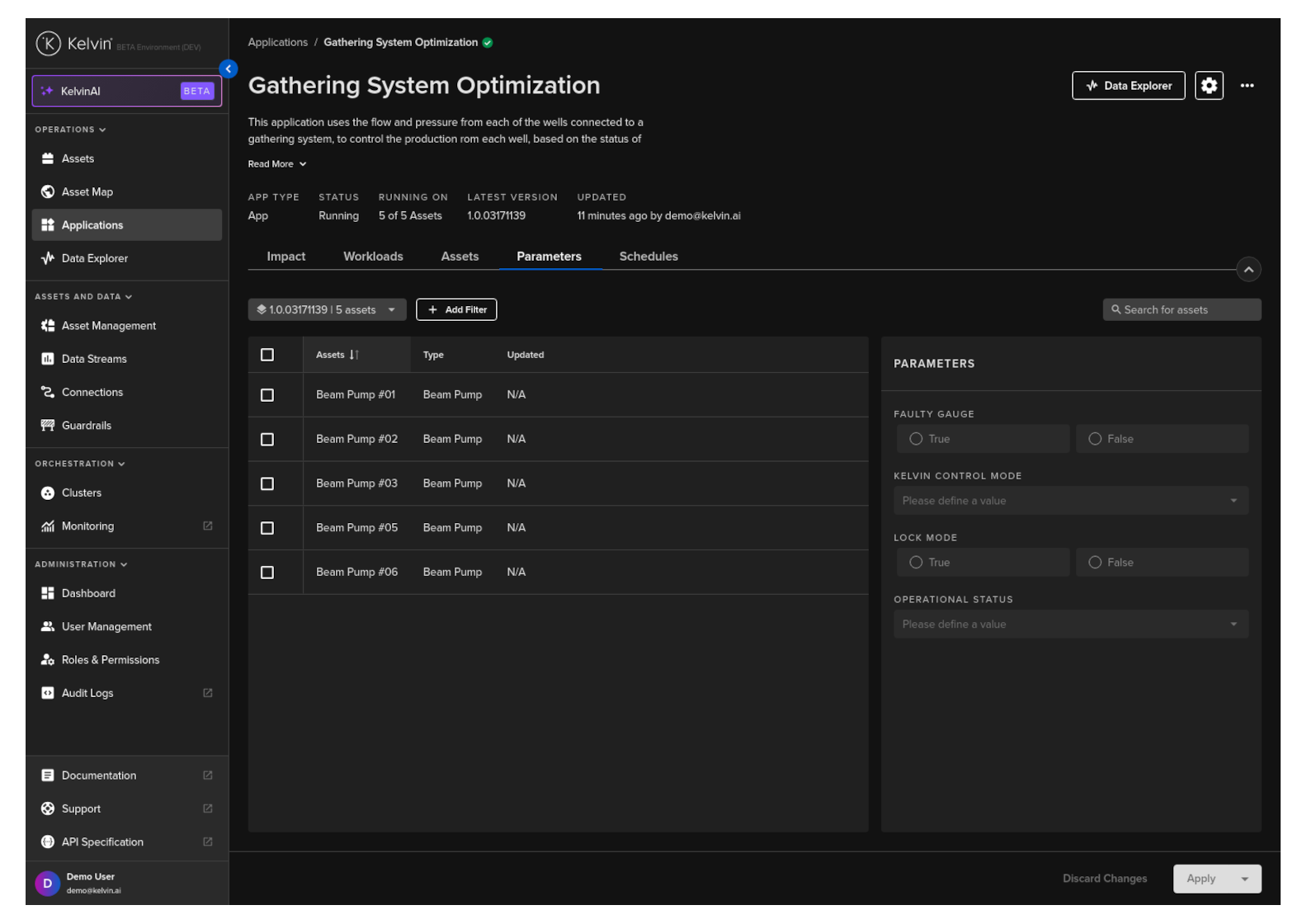
Task: Check the Beam Pump #01 row checkbox
Action: point(267,395)
